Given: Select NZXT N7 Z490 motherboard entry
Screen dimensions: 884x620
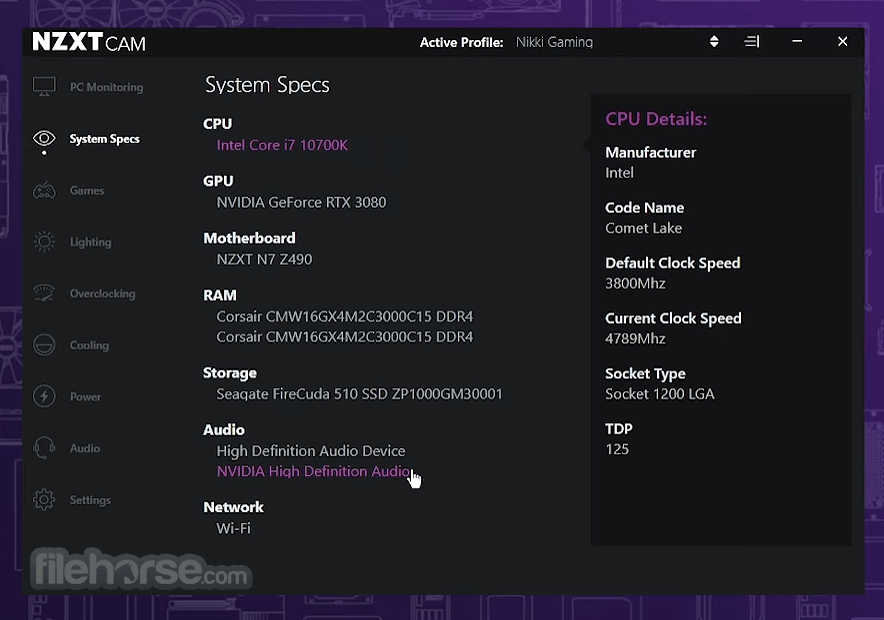Looking at the screenshot, I should 264,259.
